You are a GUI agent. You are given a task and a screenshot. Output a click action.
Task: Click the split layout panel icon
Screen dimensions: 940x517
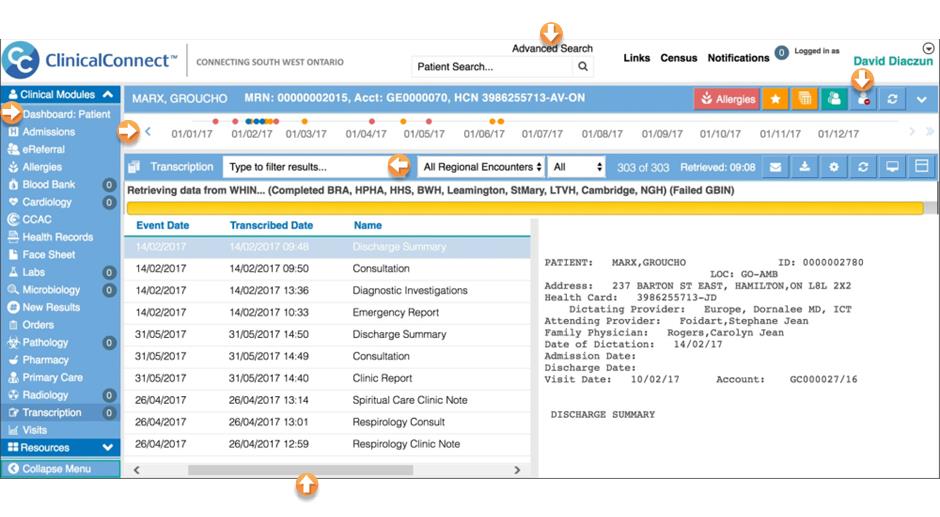921,167
